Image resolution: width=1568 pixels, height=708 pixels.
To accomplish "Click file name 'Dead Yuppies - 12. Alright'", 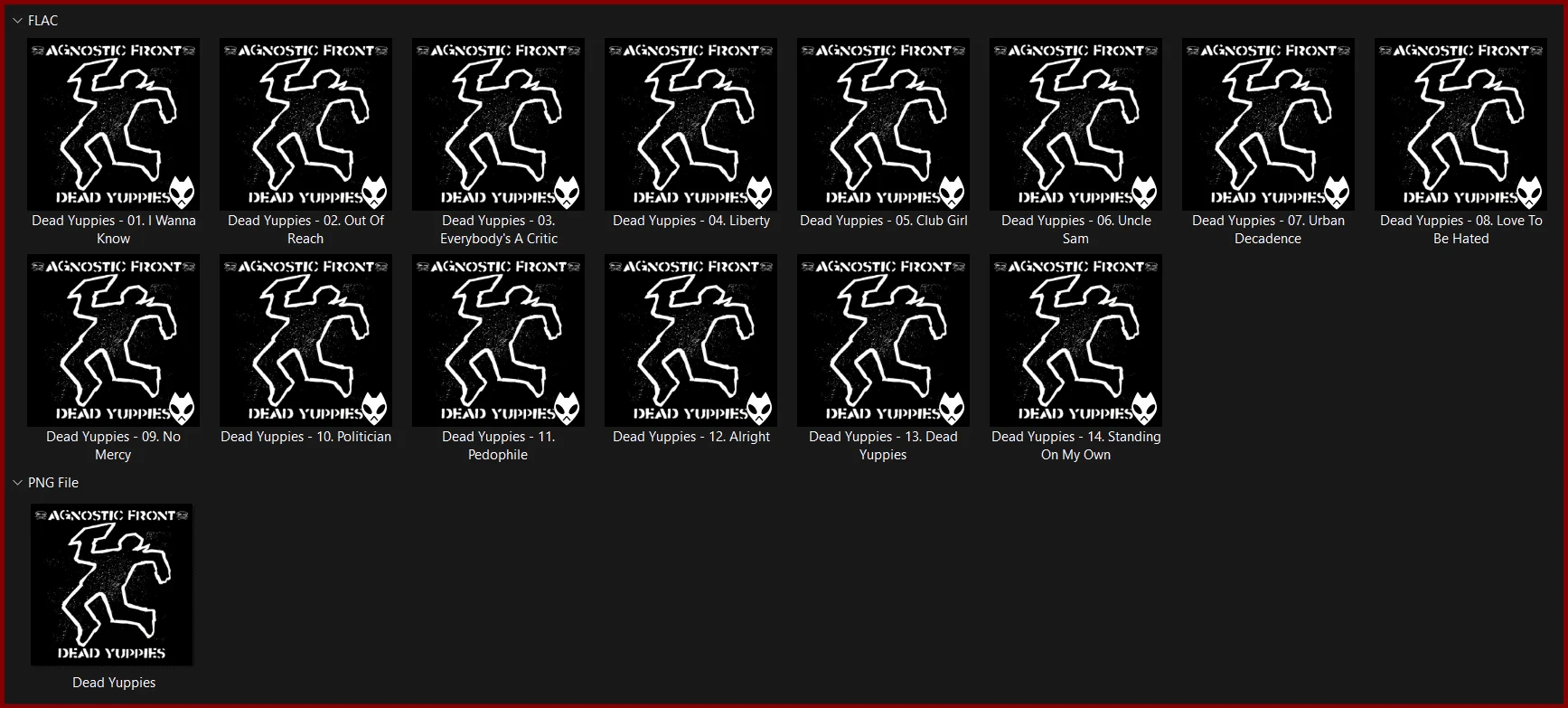I will (690, 437).
